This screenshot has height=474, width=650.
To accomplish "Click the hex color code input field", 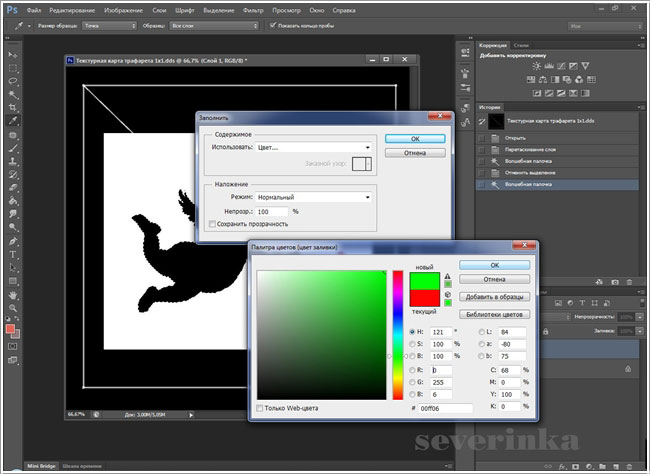I will [440, 409].
